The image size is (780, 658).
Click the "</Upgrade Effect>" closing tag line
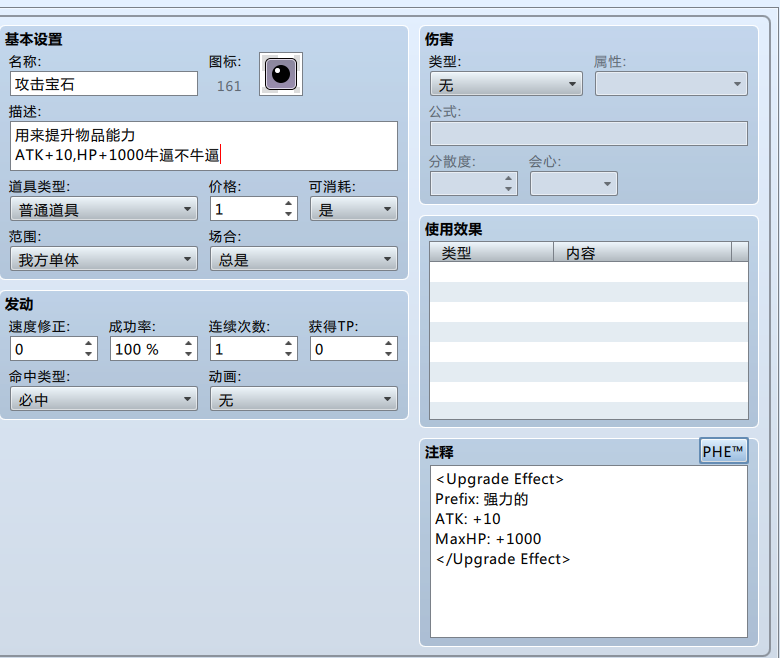pos(502,559)
